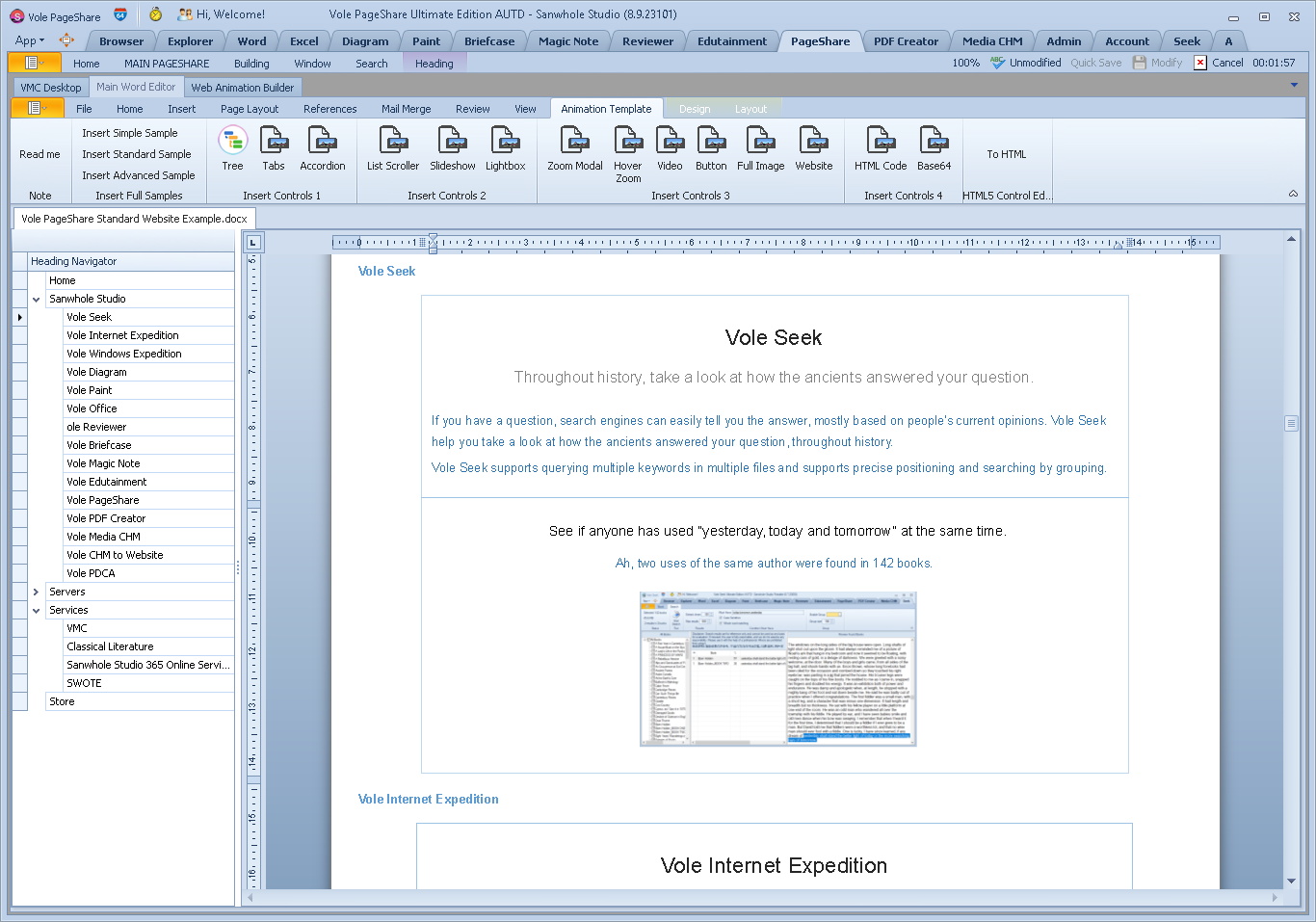Open the Heading menu item
This screenshot has width=1316, height=922.
[x=434, y=64]
